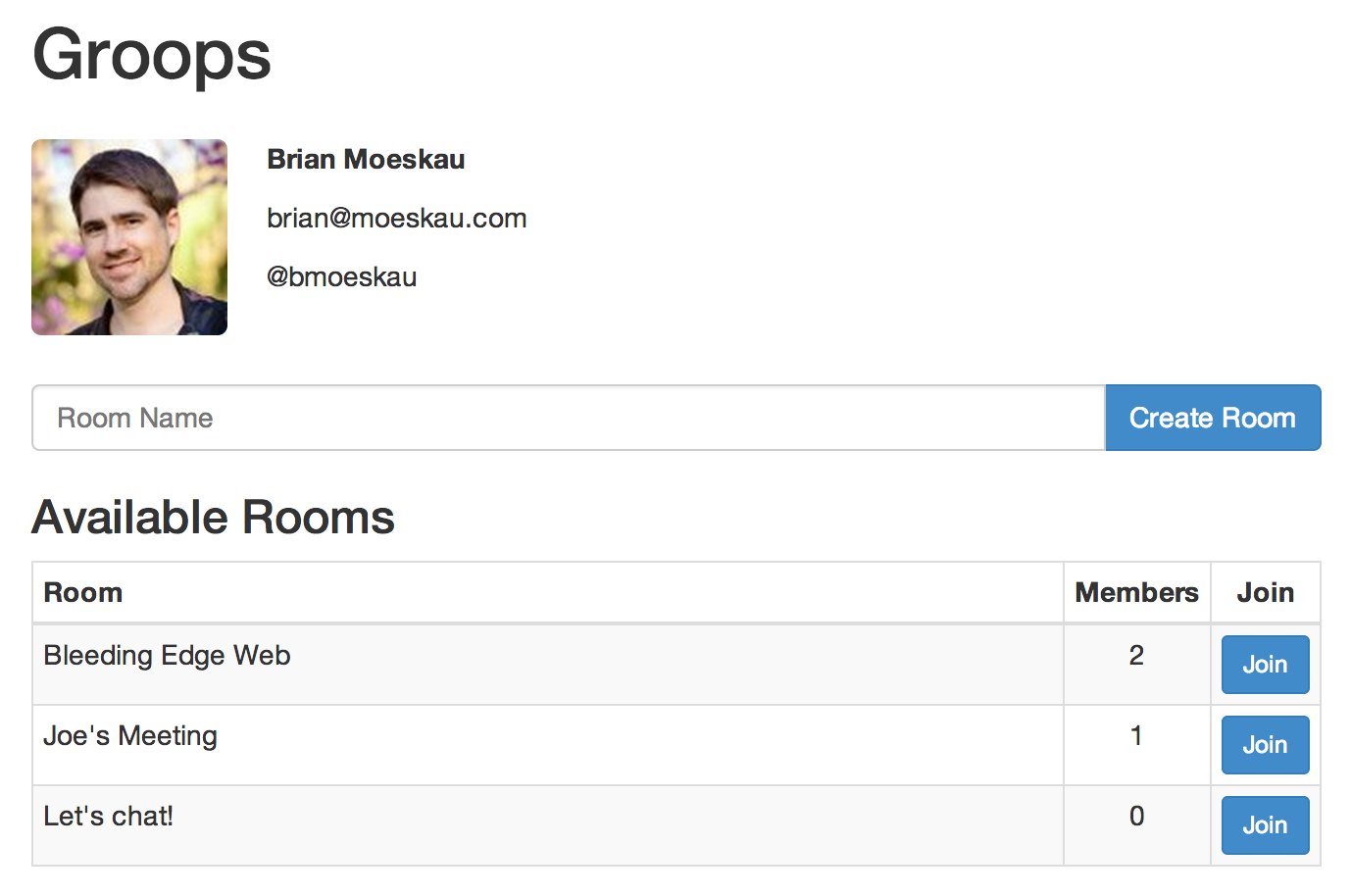Join the Let's chat! room
The image size is (1351, 896).
(x=1265, y=825)
